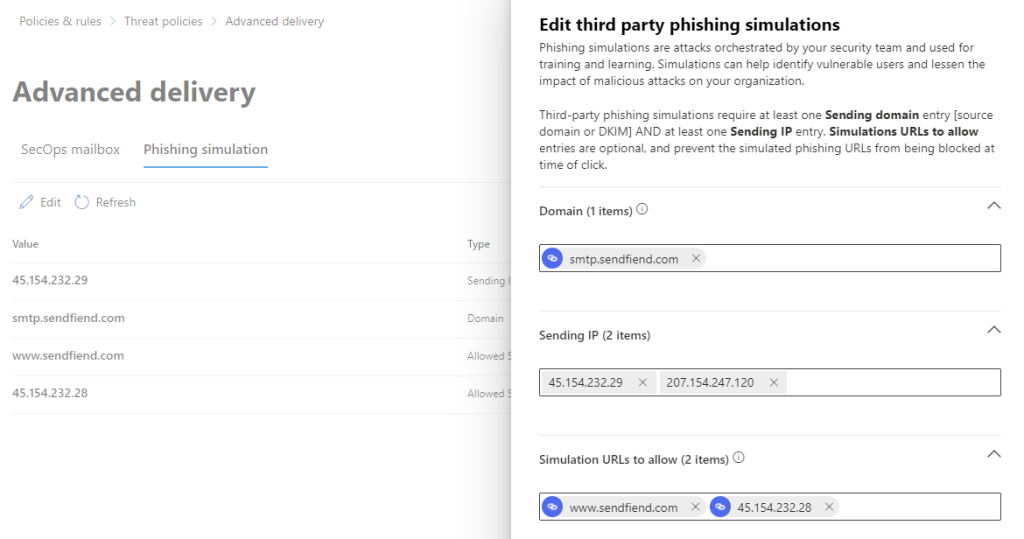This screenshot has height=539, width=1024.
Task: Collapse the Domain section chevron
Action: 993,206
